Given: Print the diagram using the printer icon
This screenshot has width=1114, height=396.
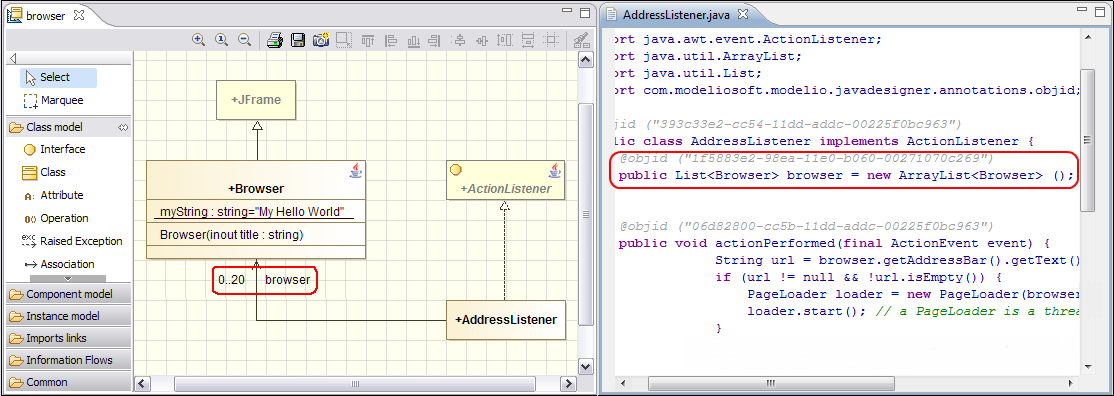Looking at the screenshot, I should point(276,40).
